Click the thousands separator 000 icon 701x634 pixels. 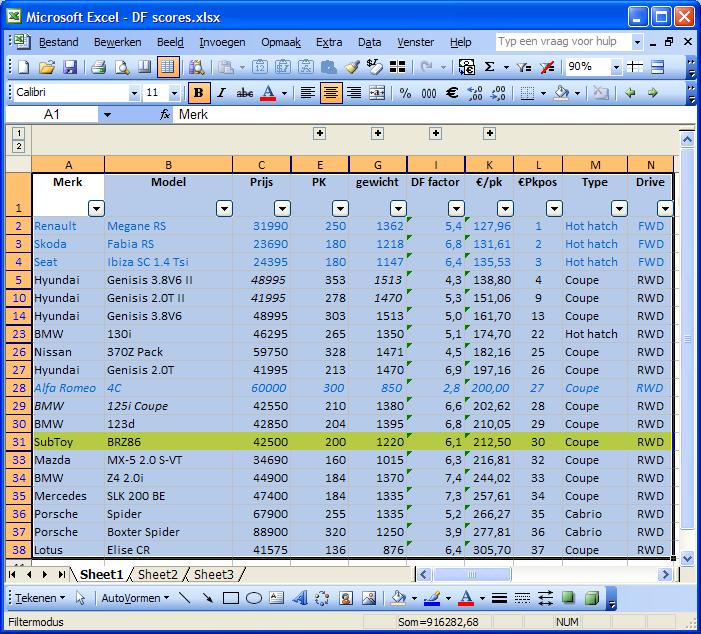pyautogui.click(x=429, y=93)
